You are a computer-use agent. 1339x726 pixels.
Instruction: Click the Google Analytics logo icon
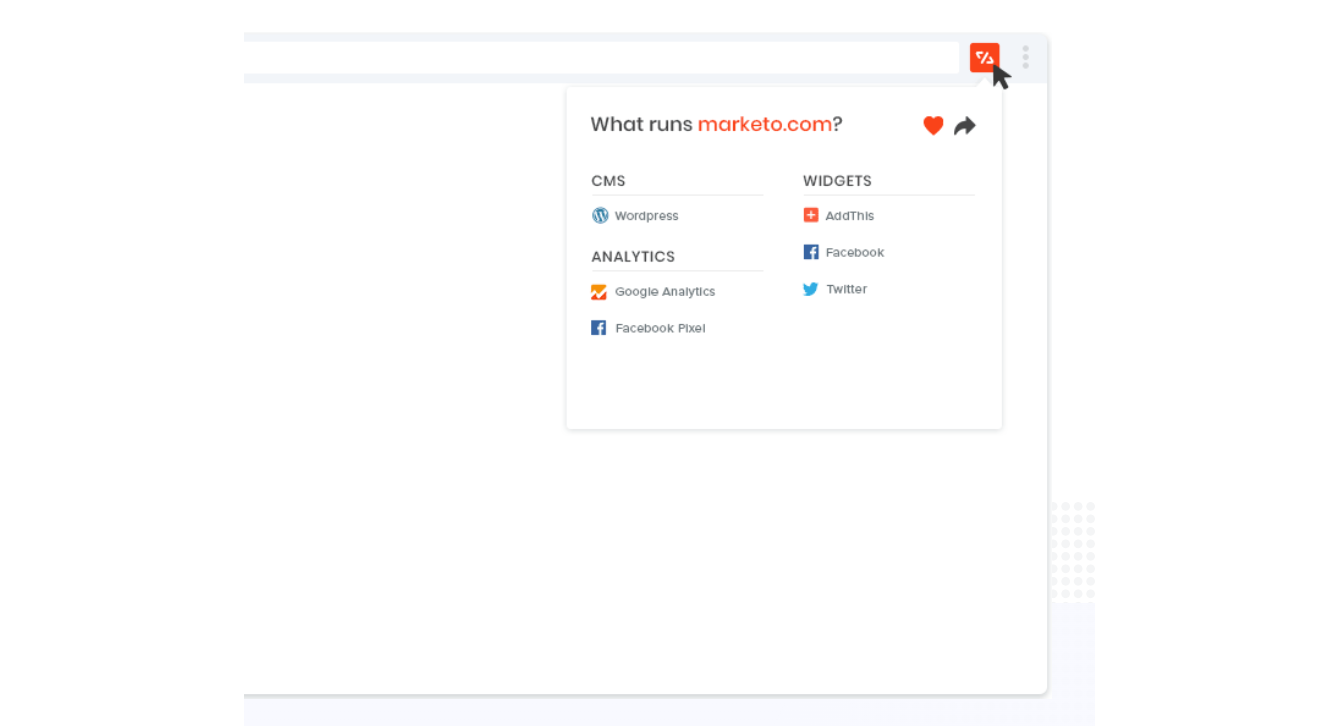[599, 292]
